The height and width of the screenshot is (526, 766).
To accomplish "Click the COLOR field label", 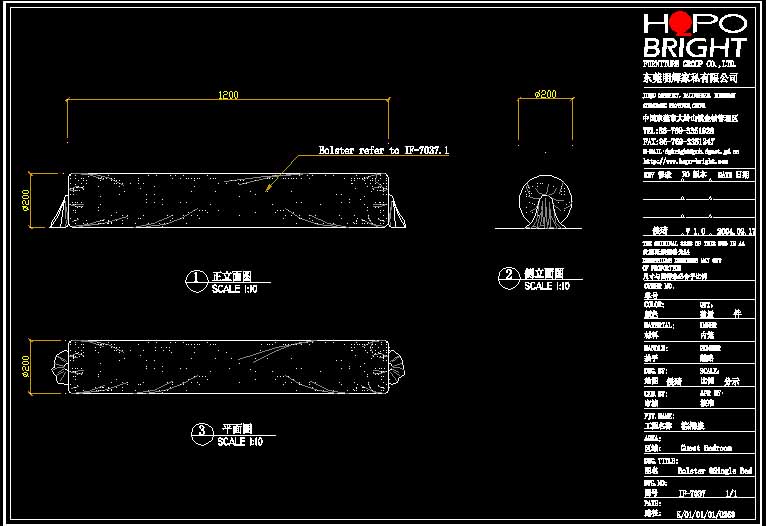I will coord(654,305).
